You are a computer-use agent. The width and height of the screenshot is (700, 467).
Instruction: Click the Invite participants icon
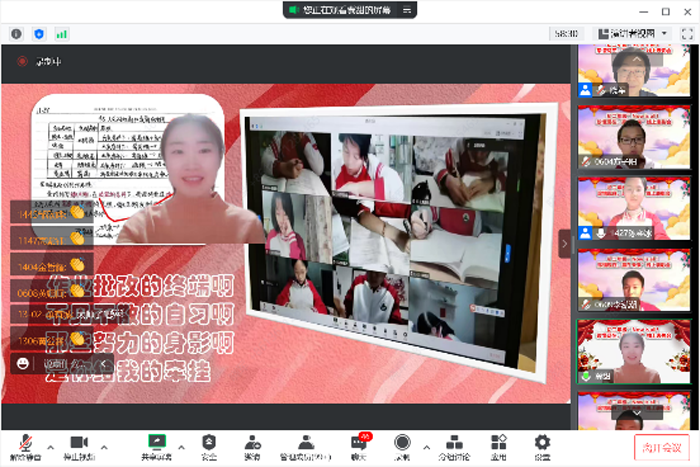tap(253, 447)
